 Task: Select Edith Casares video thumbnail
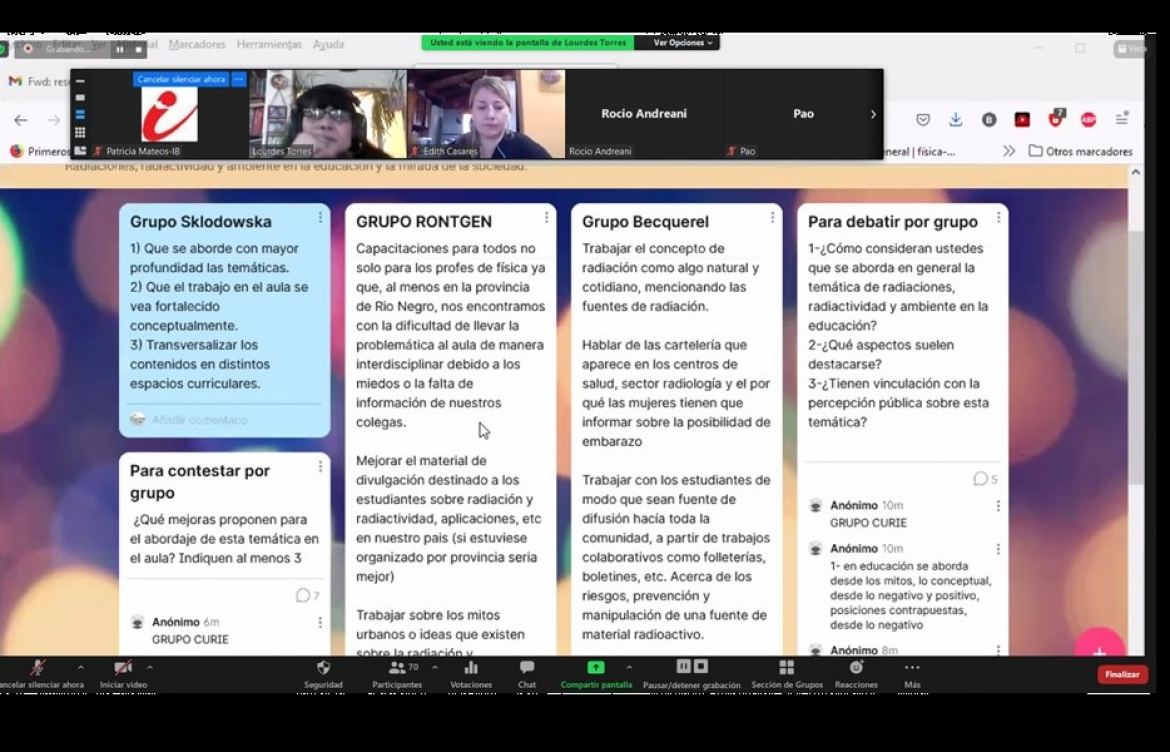486,114
